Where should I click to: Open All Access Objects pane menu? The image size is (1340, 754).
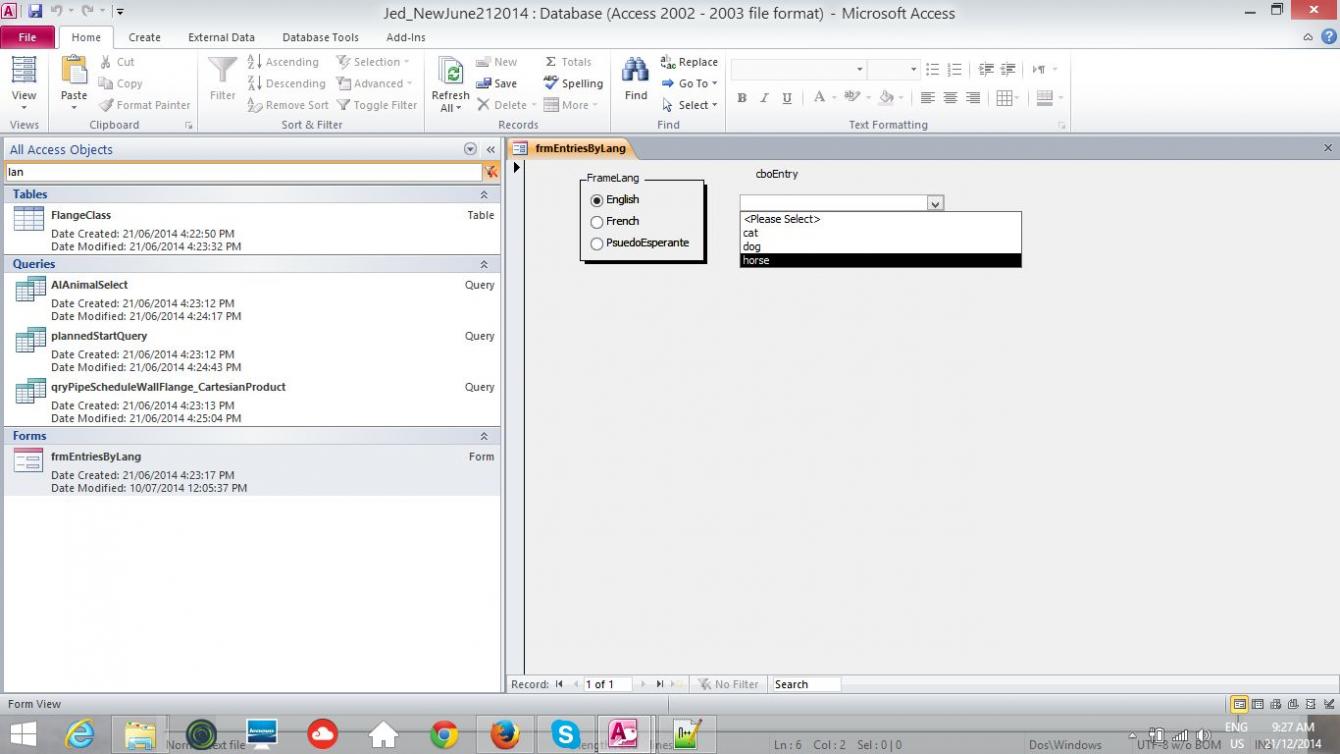coord(470,149)
